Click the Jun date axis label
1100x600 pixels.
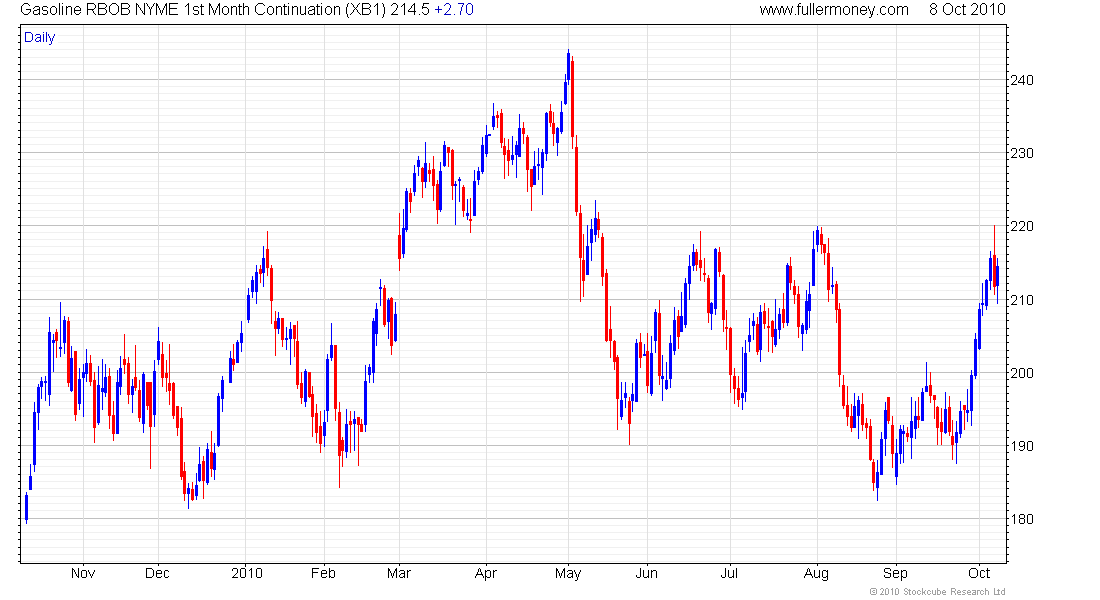(646, 573)
